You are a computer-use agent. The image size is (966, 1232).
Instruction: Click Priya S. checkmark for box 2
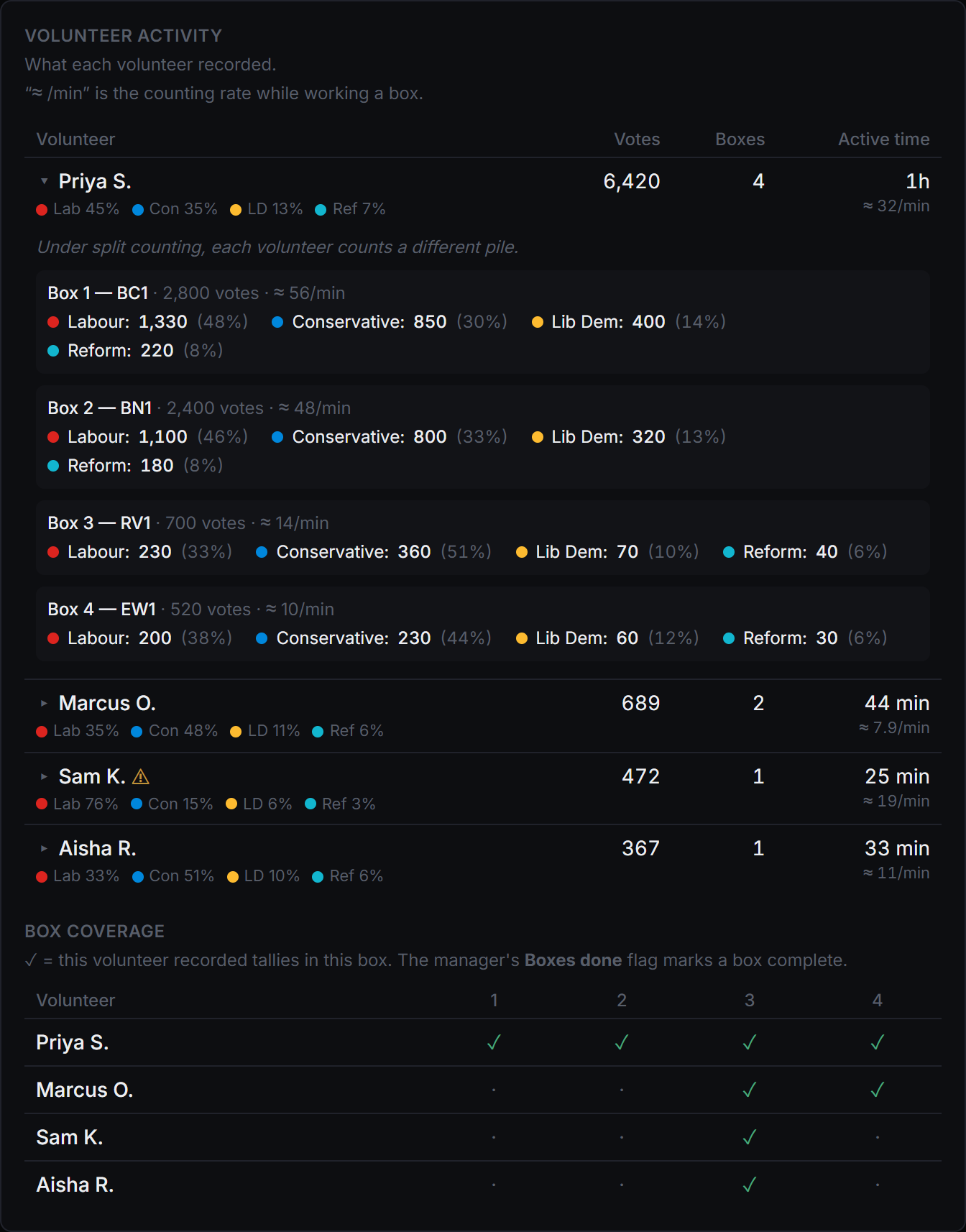pyautogui.click(x=622, y=1042)
